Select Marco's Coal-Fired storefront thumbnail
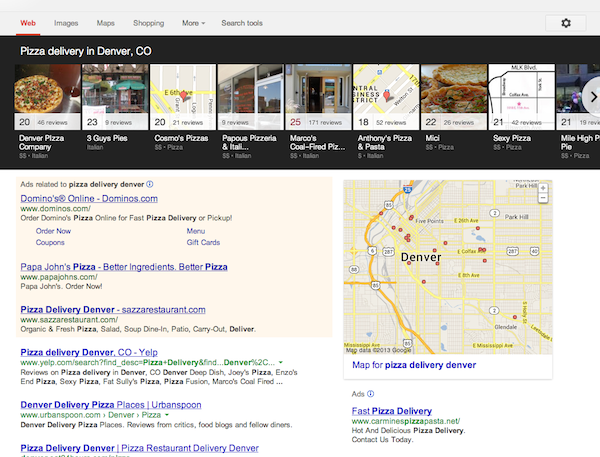Screen dimensions: 600x457 318,97
